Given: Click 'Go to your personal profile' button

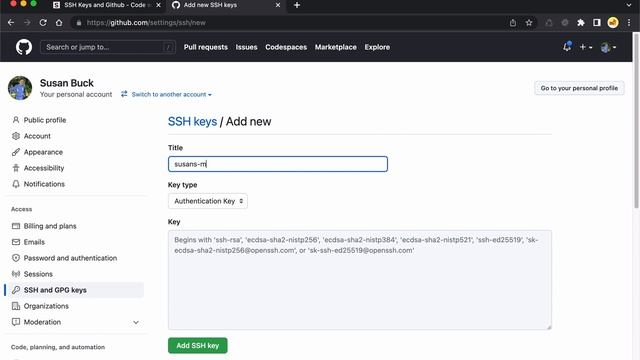Looking at the screenshot, I should point(579,88).
